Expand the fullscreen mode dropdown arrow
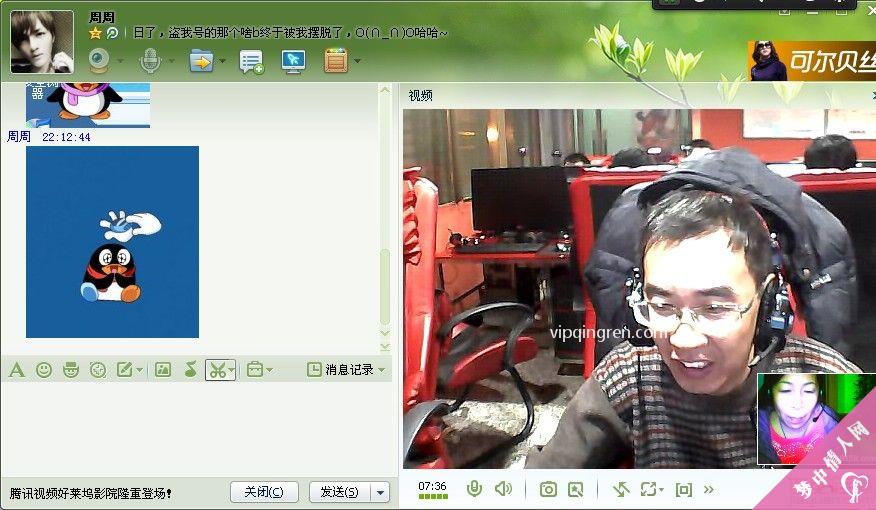Screen dimensions: 876x510 661,490
